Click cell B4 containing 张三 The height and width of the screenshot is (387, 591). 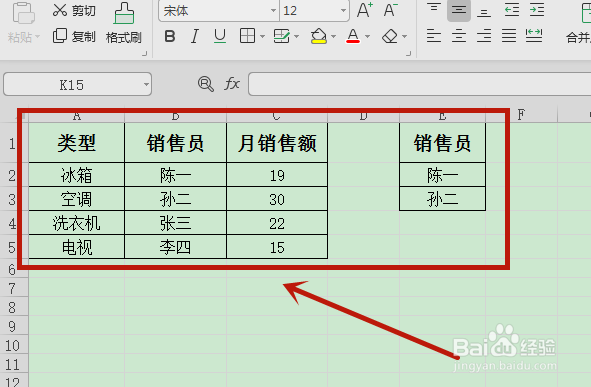click(175, 223)
